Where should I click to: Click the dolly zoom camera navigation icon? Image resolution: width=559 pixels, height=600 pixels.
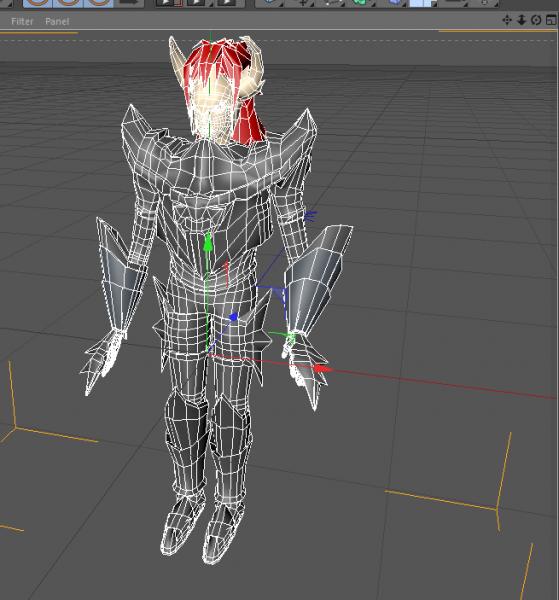tap(522, 20)
